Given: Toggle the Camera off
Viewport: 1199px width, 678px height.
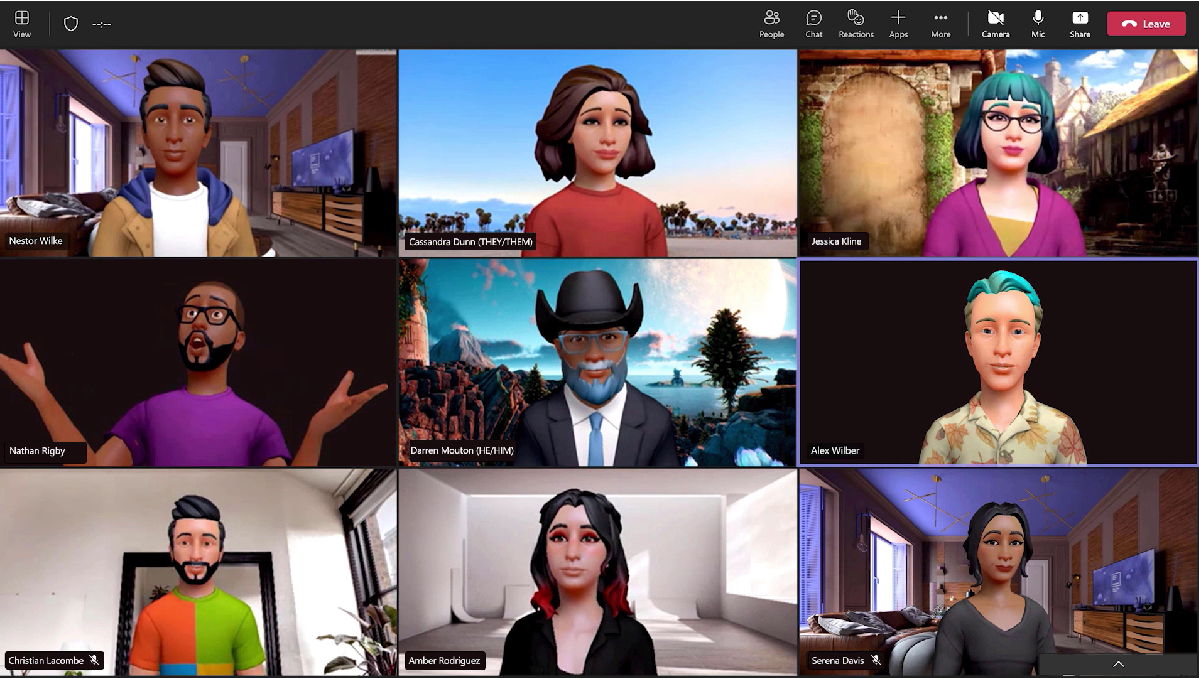Looking at the screenshot, I should click(x=995, y=23).
